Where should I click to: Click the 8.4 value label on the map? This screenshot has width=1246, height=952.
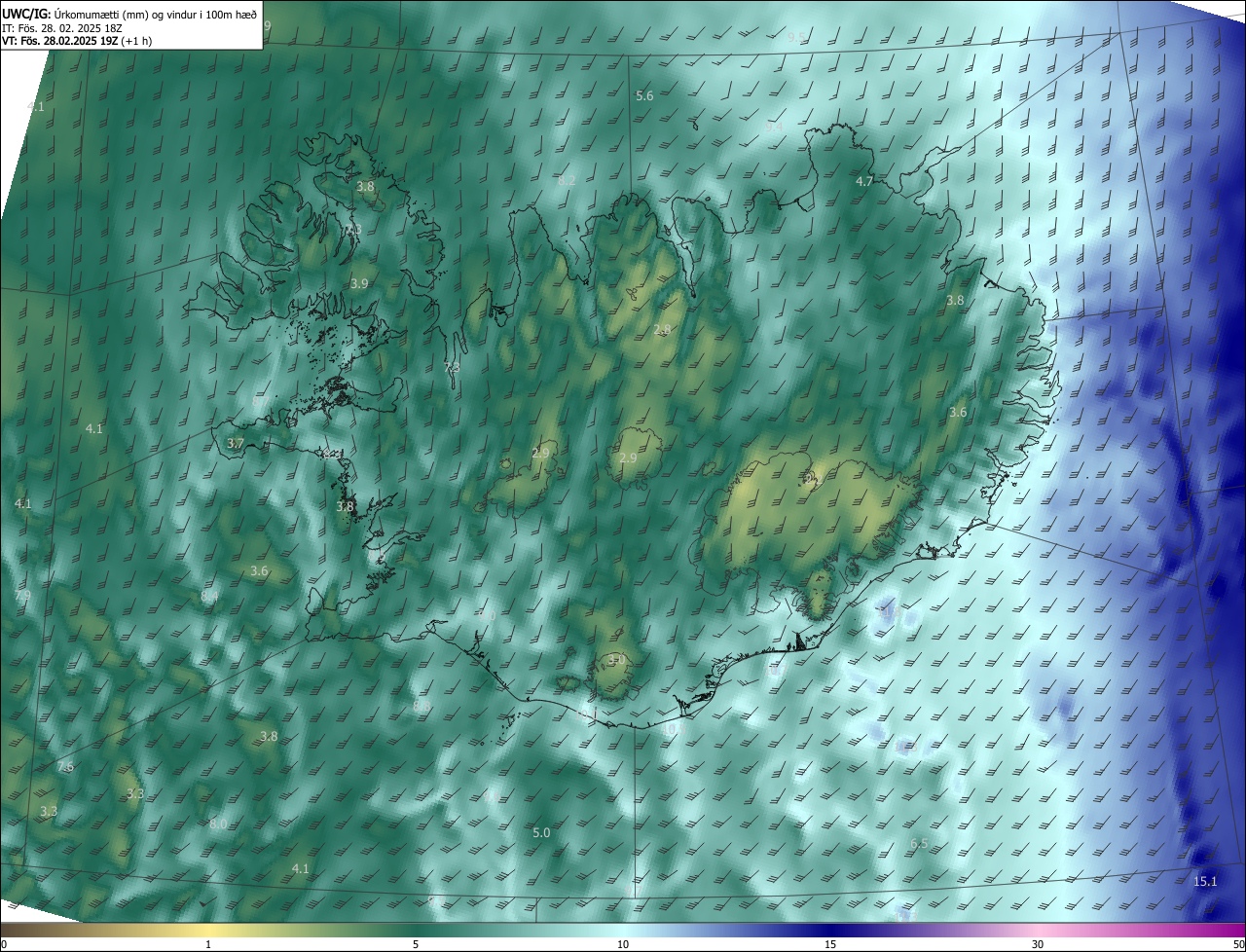209,595
